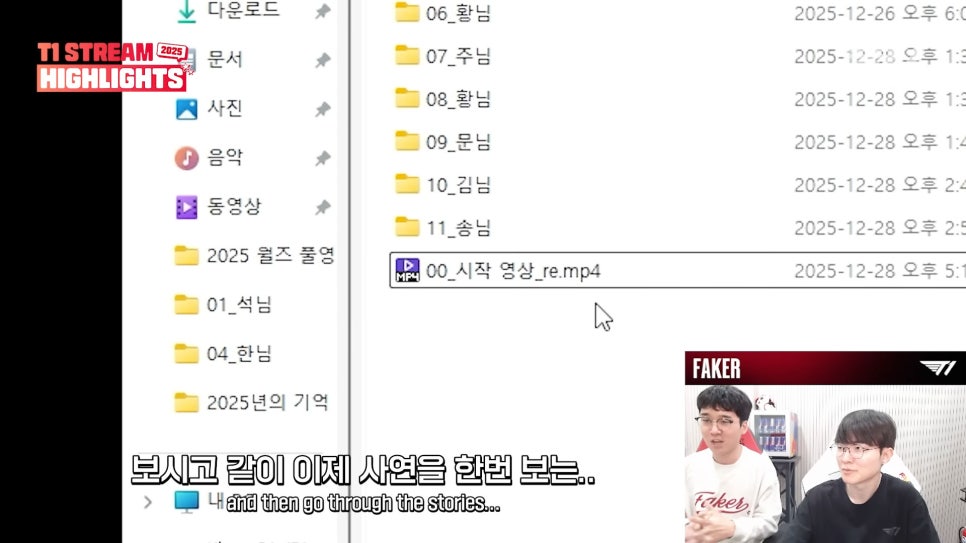Viewport: 966px width, 543px height.
Task: Click the 사진 pictures icon
Action: pyautogui.click(x=186, y=109)
